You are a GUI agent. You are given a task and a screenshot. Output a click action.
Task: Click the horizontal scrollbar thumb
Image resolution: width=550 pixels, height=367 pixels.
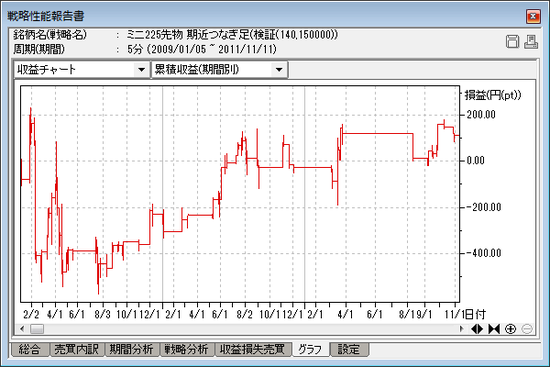pyautogui.click(x=37, y=329)
